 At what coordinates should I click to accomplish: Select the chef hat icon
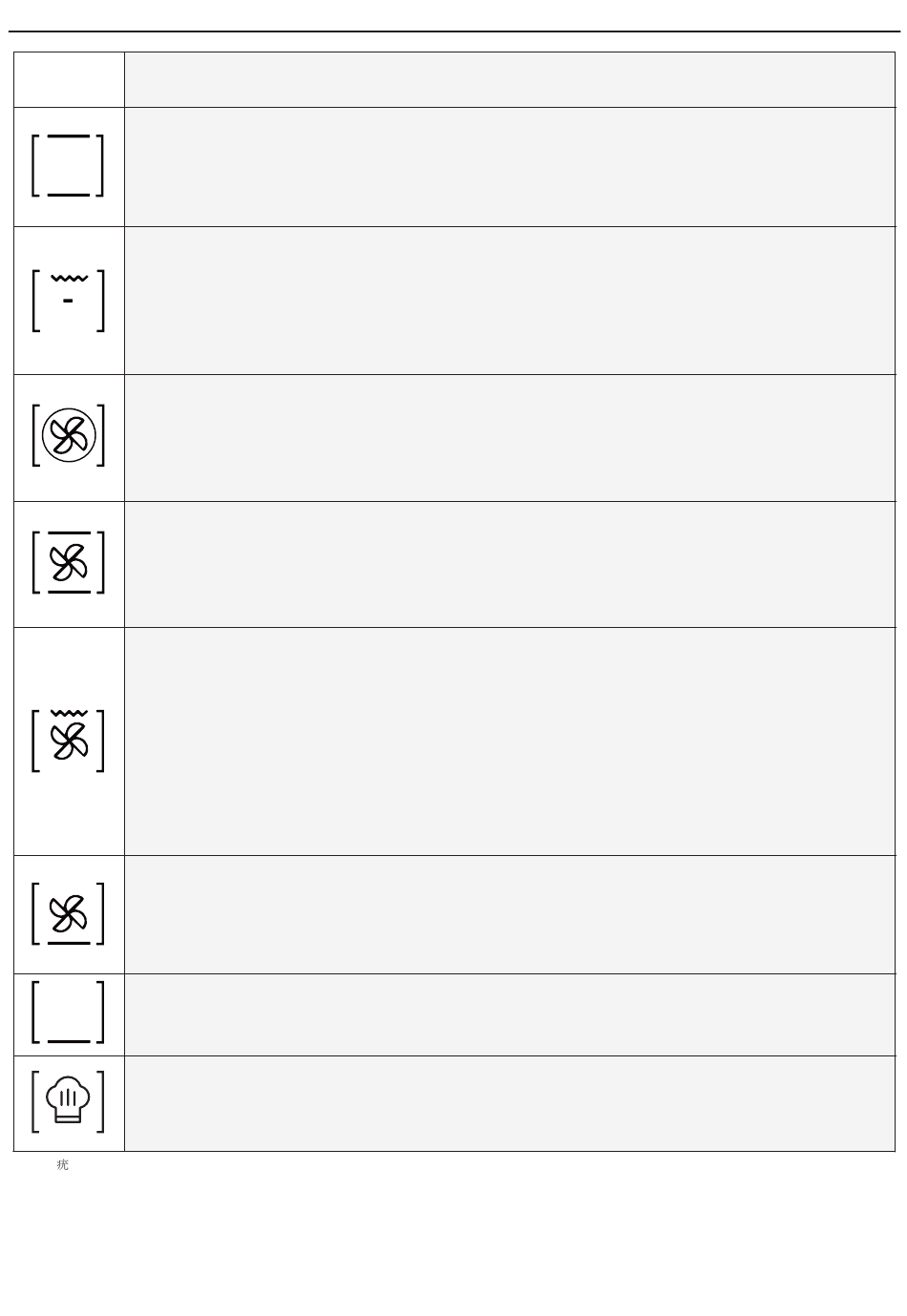pyautogui.click(x=69, y=1101)
